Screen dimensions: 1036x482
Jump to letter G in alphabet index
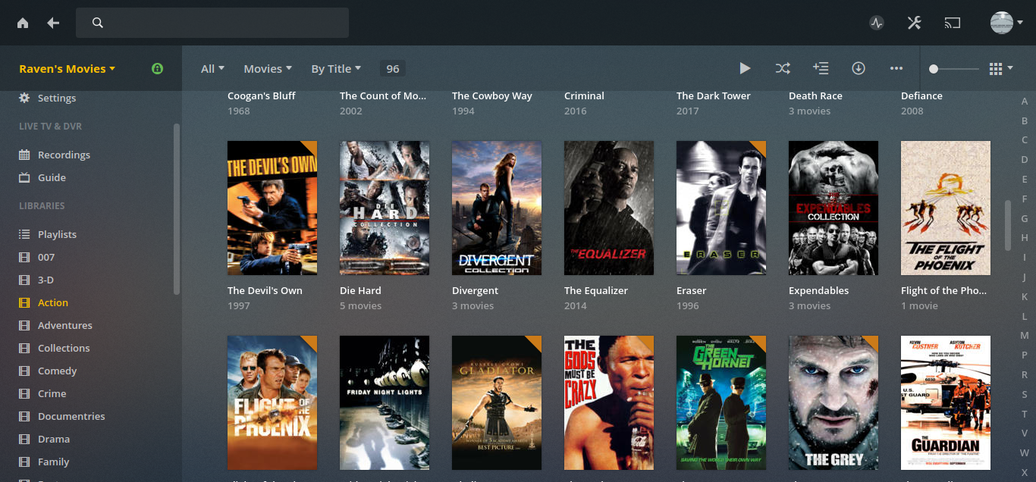[1025, 218]
